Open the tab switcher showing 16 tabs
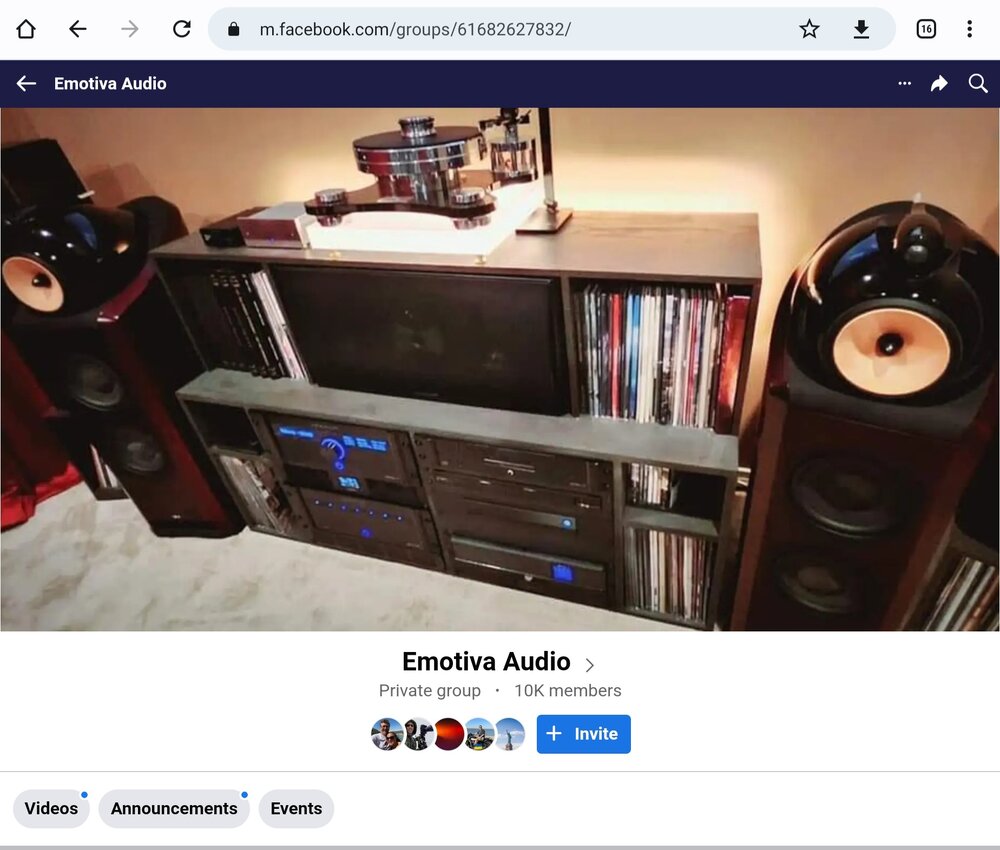The width and height of the screenshot is (1000, 850). [x=926, y=29]
